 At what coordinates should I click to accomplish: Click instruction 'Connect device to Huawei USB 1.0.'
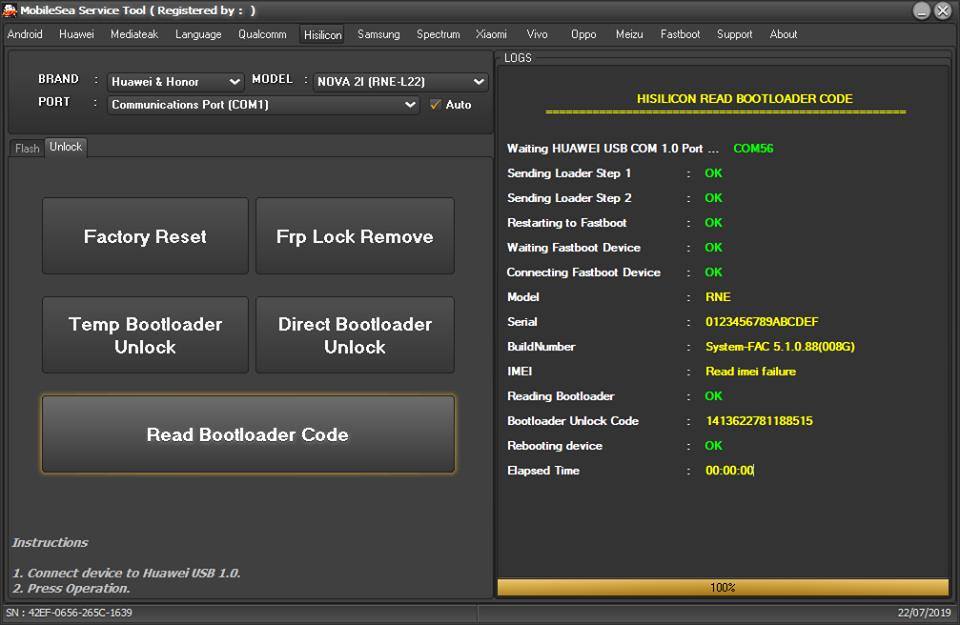point(127,574)
